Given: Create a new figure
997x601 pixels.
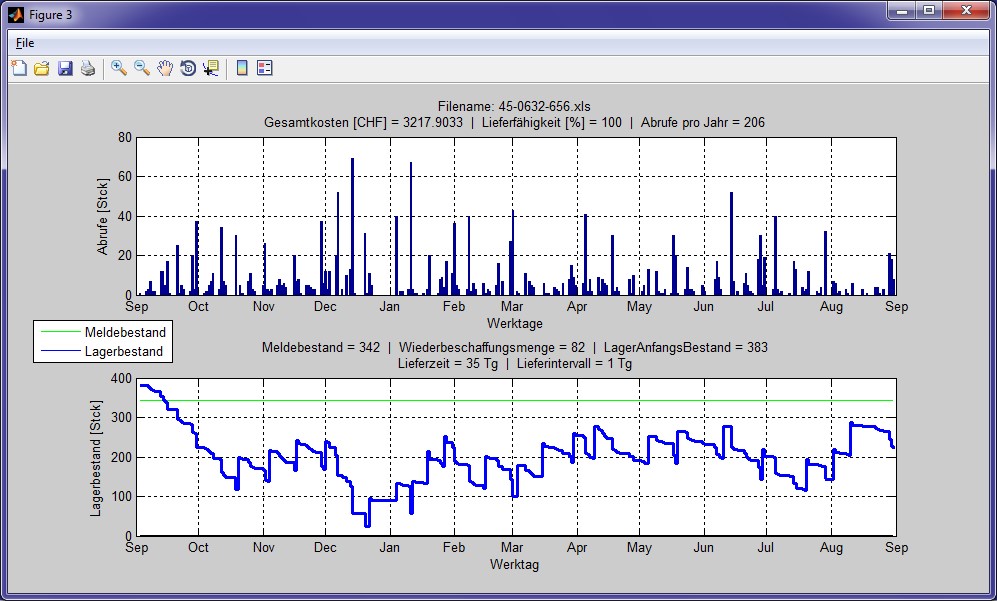Looking at the screenshot, I should [18, 68].
